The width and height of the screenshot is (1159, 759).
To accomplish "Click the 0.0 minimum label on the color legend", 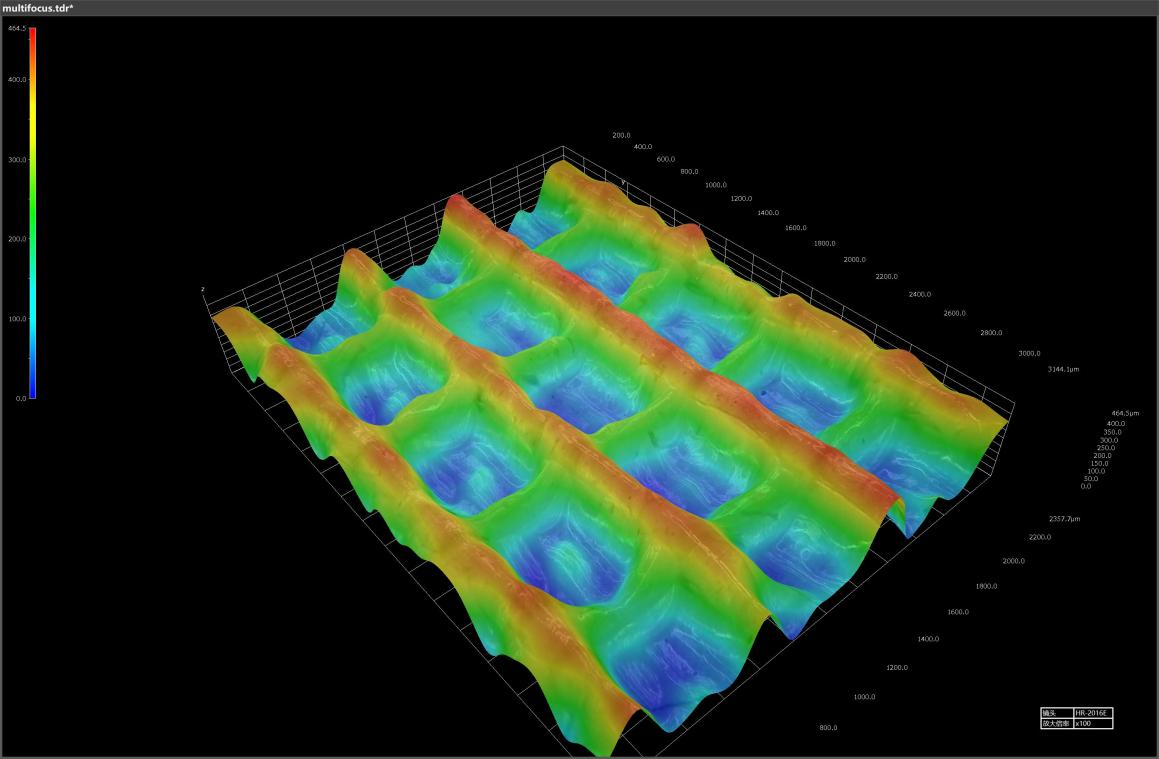I will [x=21, y=398].
